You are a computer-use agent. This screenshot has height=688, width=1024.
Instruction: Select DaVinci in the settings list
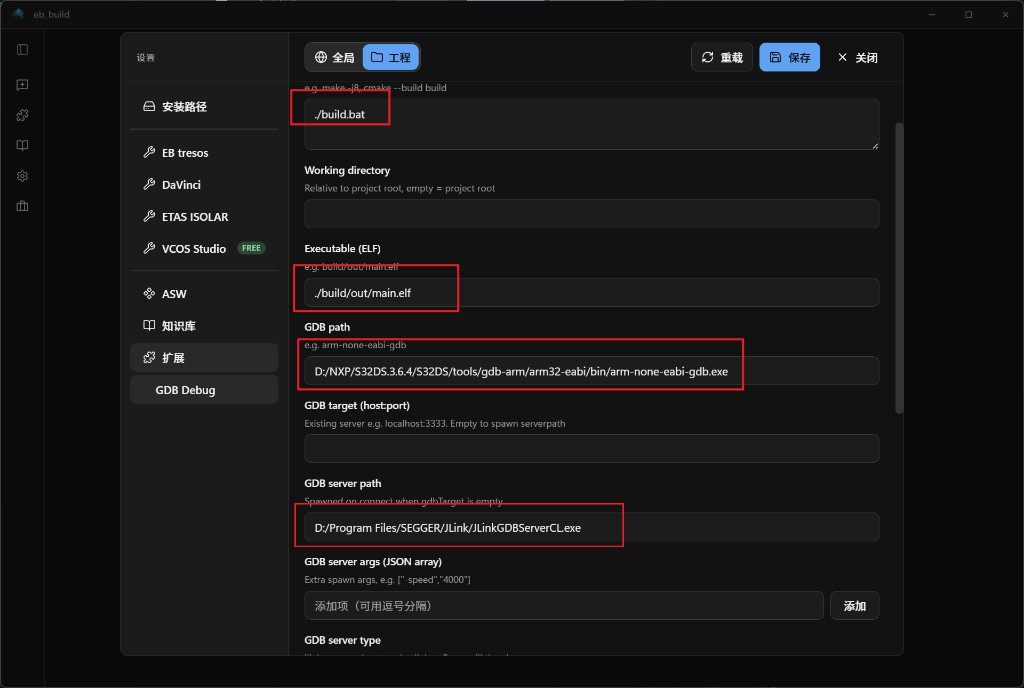point(204,185)
